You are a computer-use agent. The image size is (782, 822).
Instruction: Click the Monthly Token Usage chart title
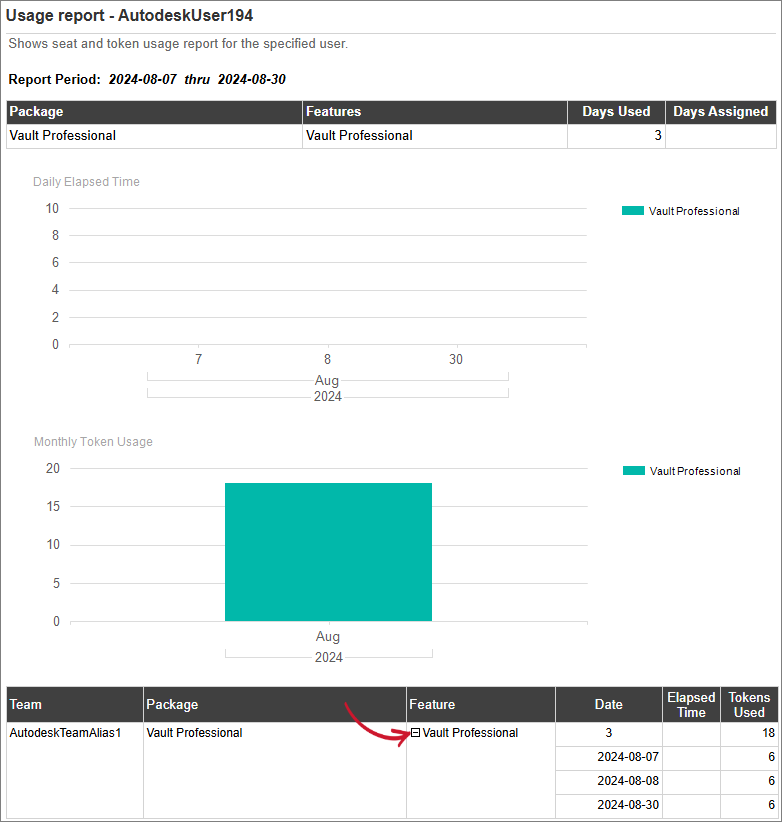pyautogui.click(x=93, y=442)
